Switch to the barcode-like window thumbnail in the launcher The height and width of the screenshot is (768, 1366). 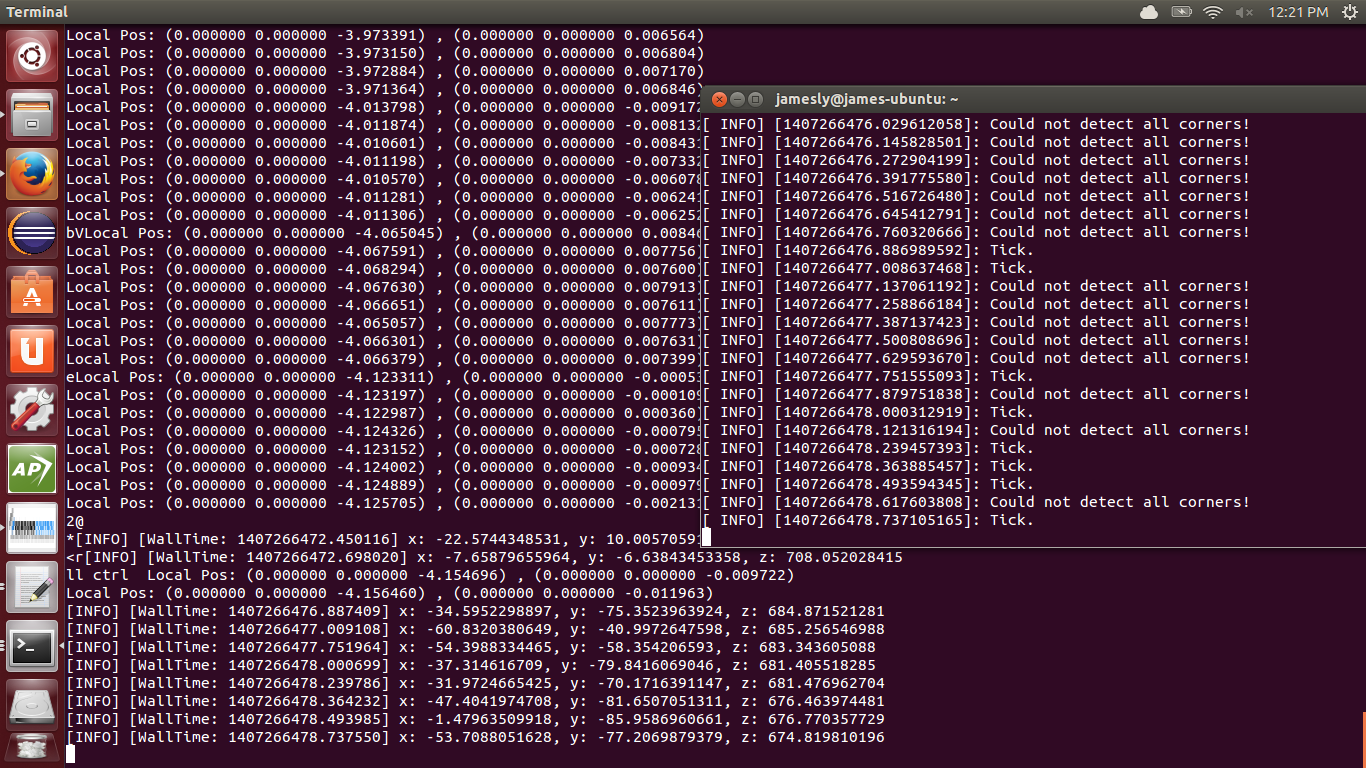[32, 528]
